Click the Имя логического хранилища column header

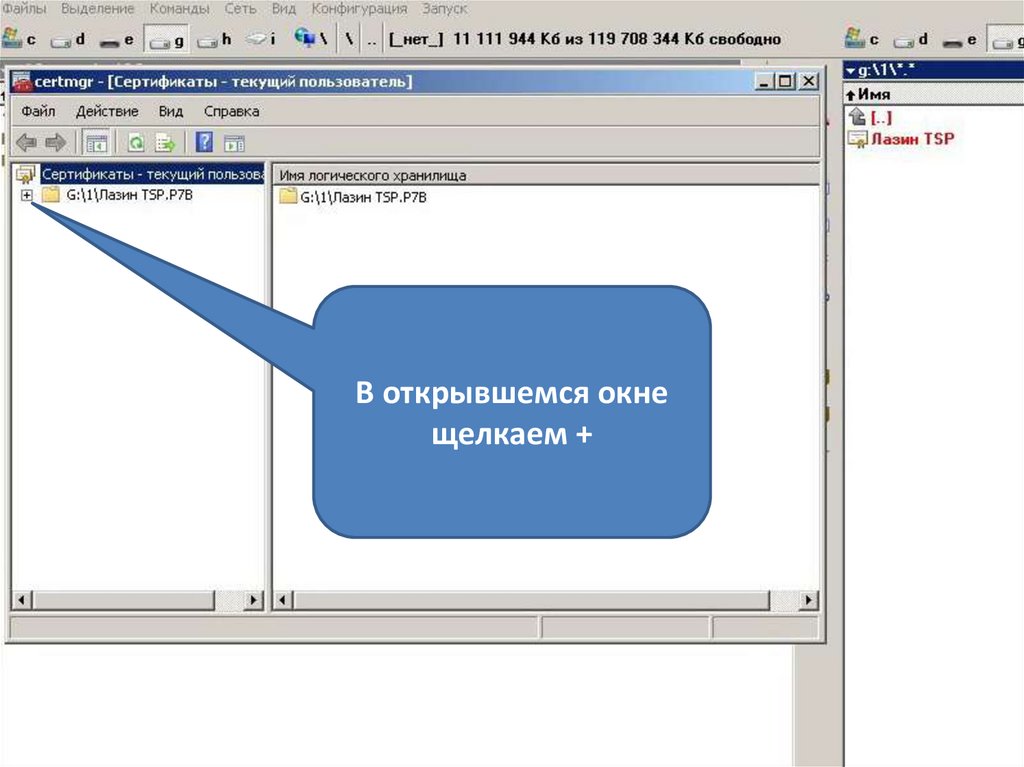coord(546,175)
